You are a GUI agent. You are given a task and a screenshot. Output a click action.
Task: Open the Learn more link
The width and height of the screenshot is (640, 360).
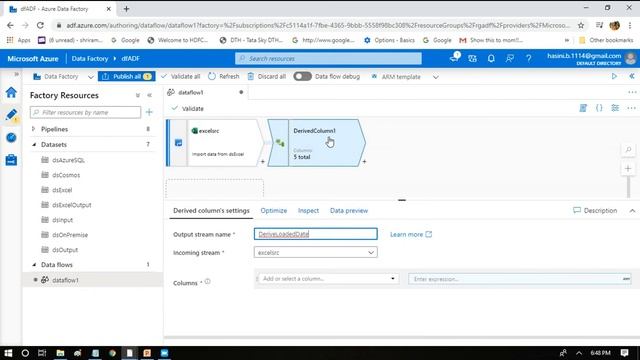[x=411, y=234]
